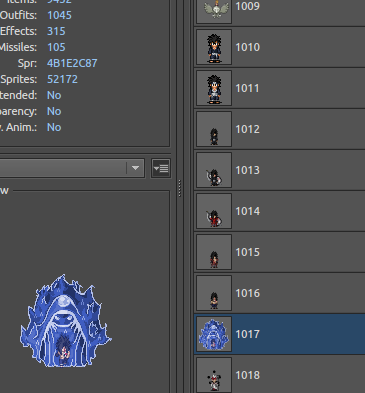The image size is (365, 393).
Task: Select the outfit 1016 sprite thumbnail
Action: pos(214,293)
